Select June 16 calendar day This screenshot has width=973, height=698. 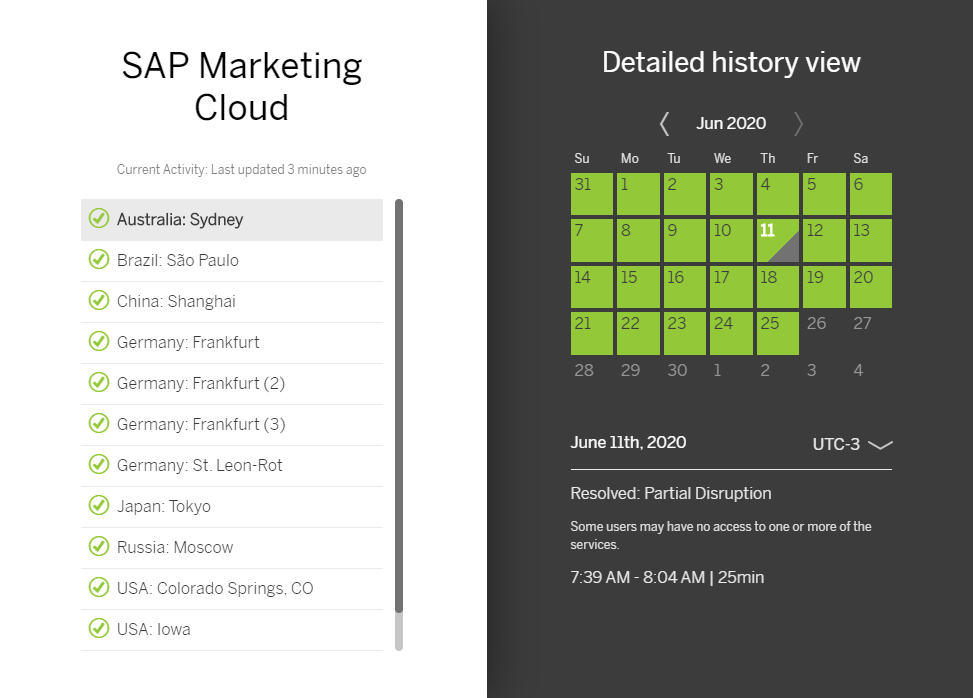pyautogui.click(x=684, y=287)
